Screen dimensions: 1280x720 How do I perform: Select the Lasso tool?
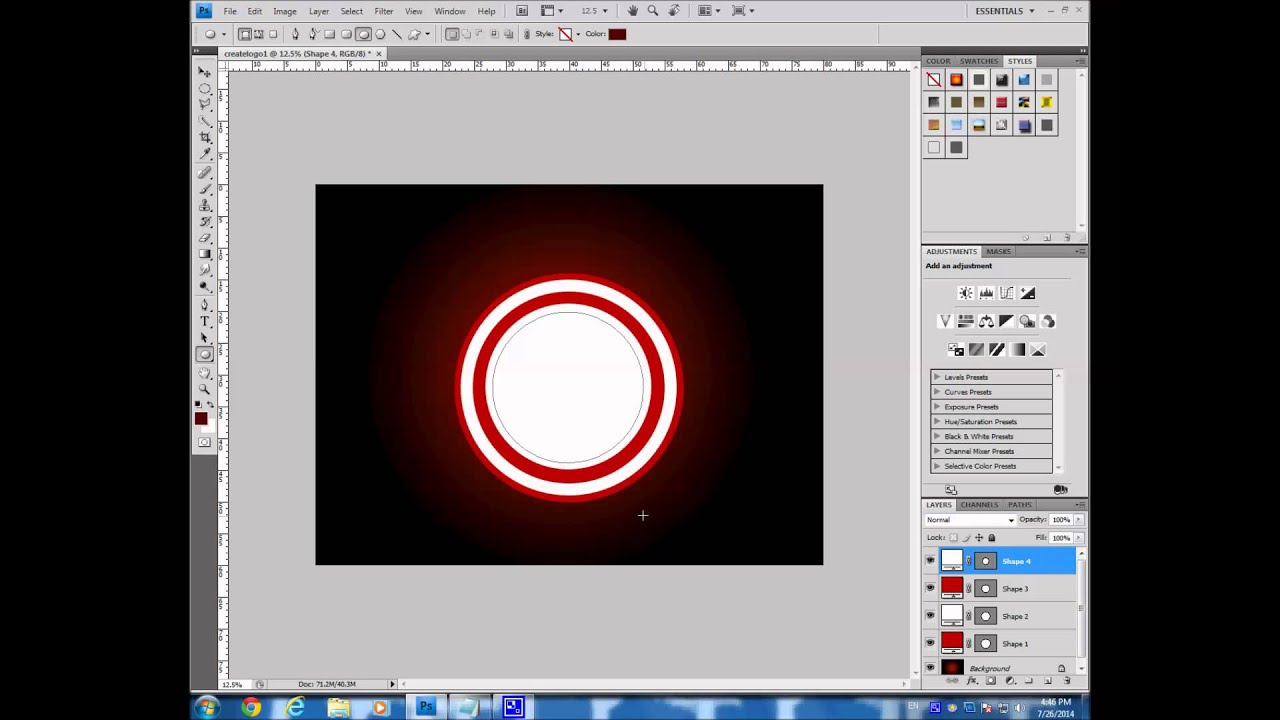[x=205, y=104]
